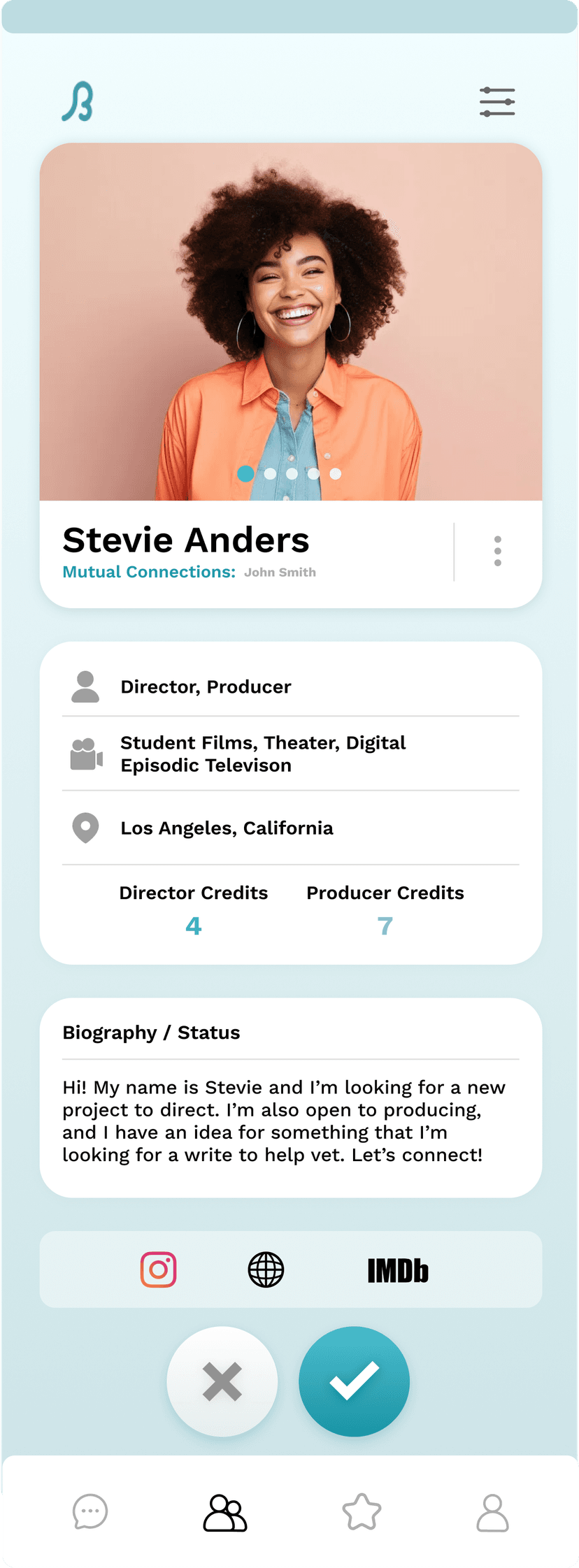Tap the Los Angeles location pin icon
The width and height of the screenshot is (579, 1568).
pos(85,828)
